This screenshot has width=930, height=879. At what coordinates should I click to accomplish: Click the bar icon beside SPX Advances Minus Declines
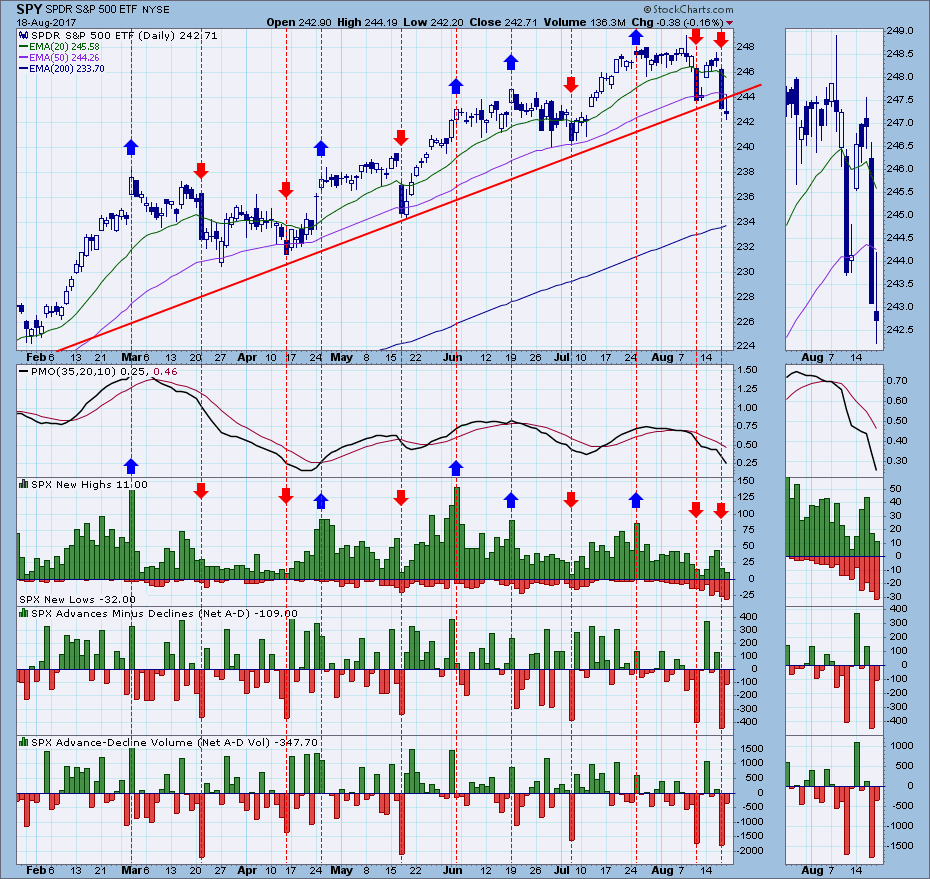tap(24, 613)
